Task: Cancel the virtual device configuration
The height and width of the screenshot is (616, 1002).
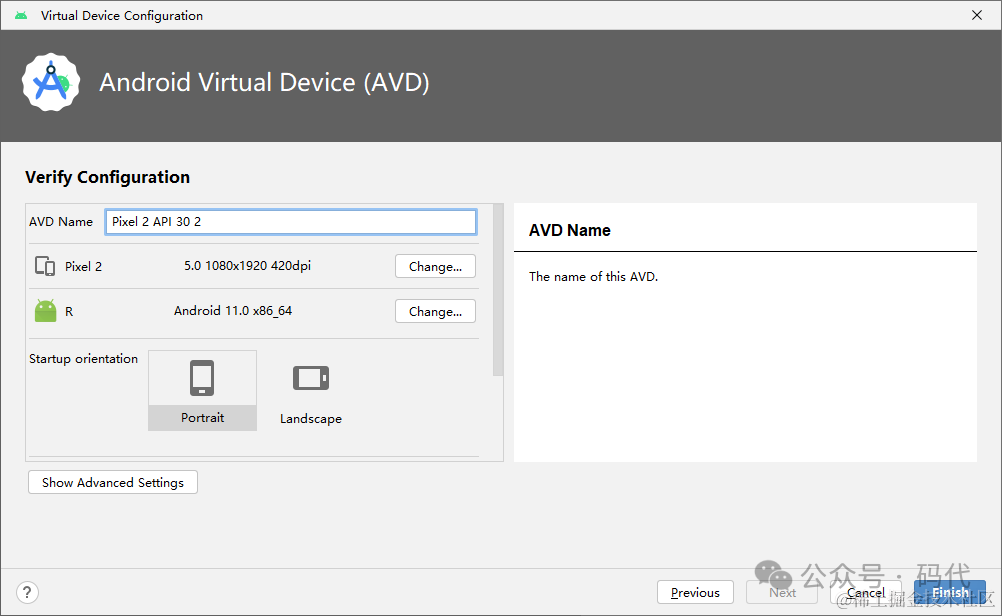Action: point(866,592)
